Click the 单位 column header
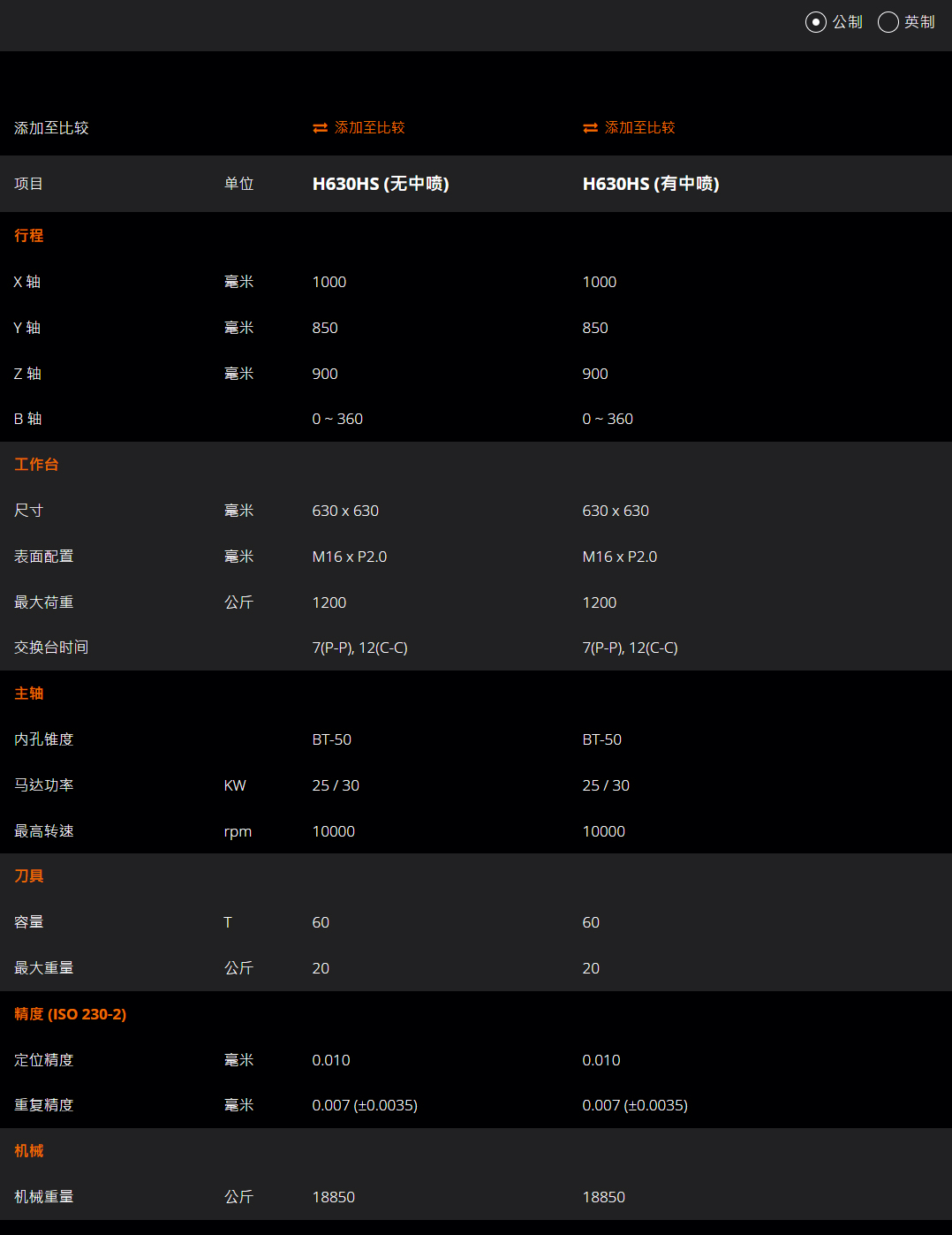The height and width of the screenshot is (1235, 952). [x=238, y=184]
